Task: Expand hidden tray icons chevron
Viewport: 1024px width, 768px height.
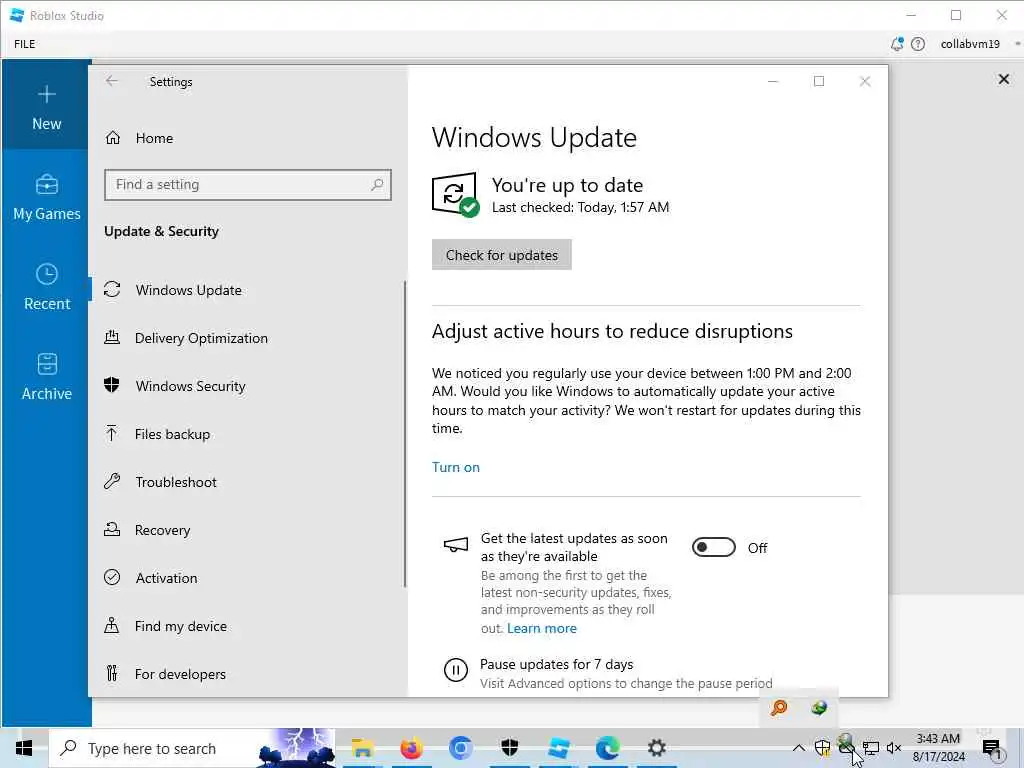Action: point(798,748)
